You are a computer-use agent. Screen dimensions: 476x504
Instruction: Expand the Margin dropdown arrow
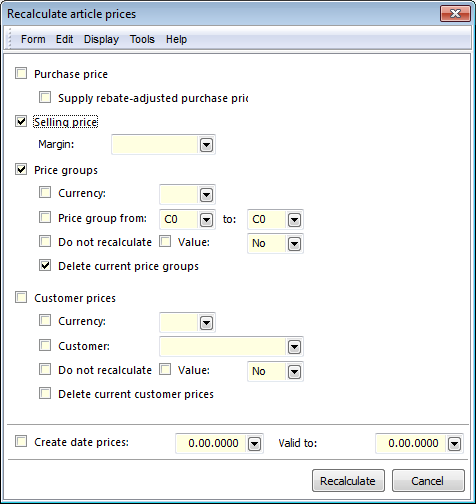pyautogui.click(x=206, y=145)
